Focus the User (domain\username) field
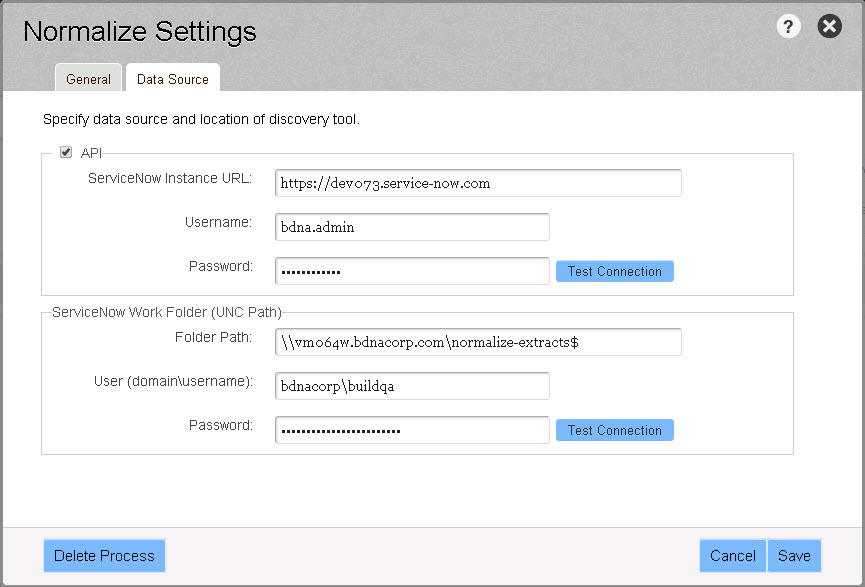This screenshot has width=865, height=587. point(412,386)
